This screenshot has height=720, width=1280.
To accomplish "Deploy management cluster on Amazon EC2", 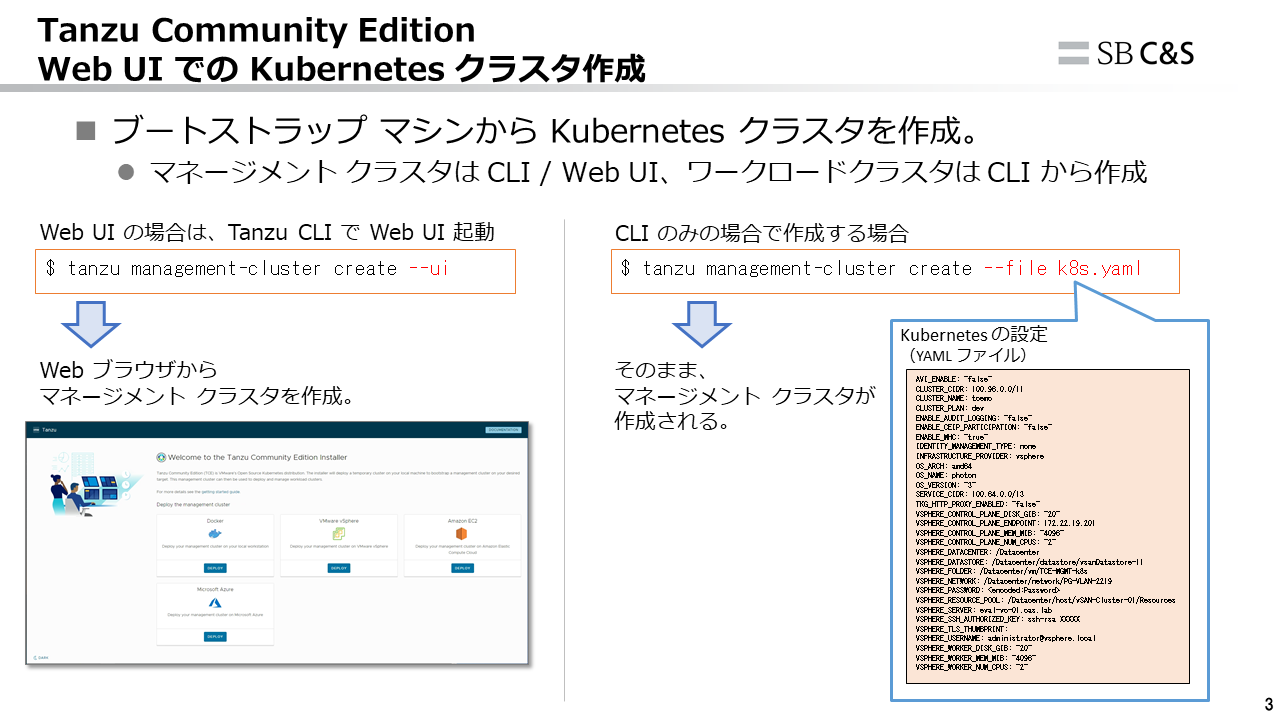I will coord(462,568).
